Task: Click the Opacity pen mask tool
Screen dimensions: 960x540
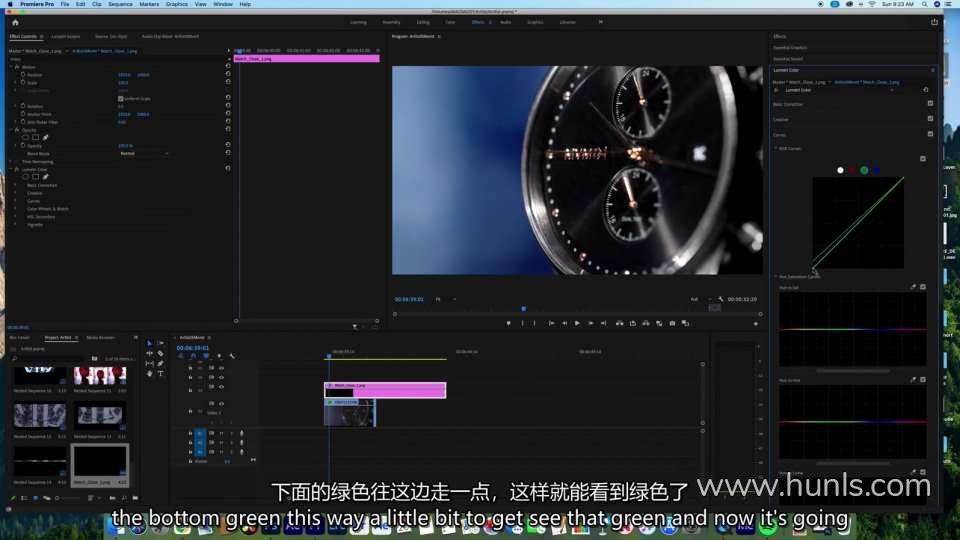Action: (x=45, y=137)
